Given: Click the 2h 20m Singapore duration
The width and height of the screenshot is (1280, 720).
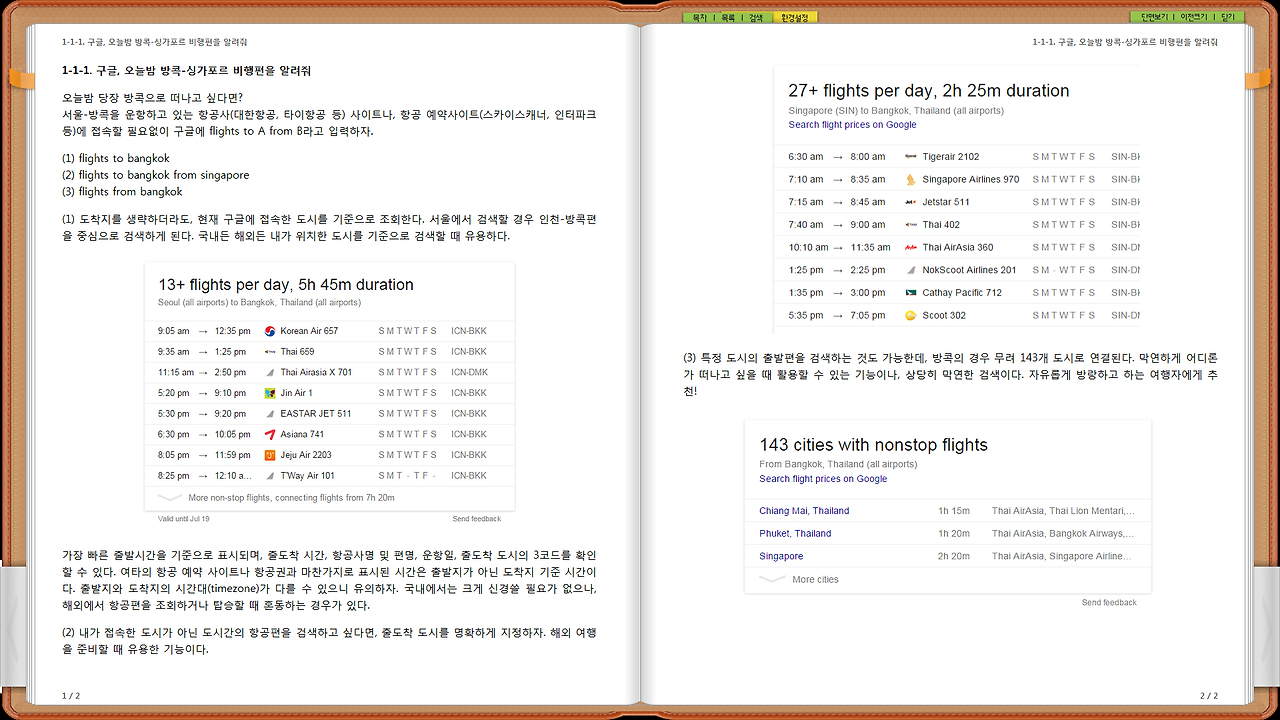Looking at the screenshot, I should [954, 556].
